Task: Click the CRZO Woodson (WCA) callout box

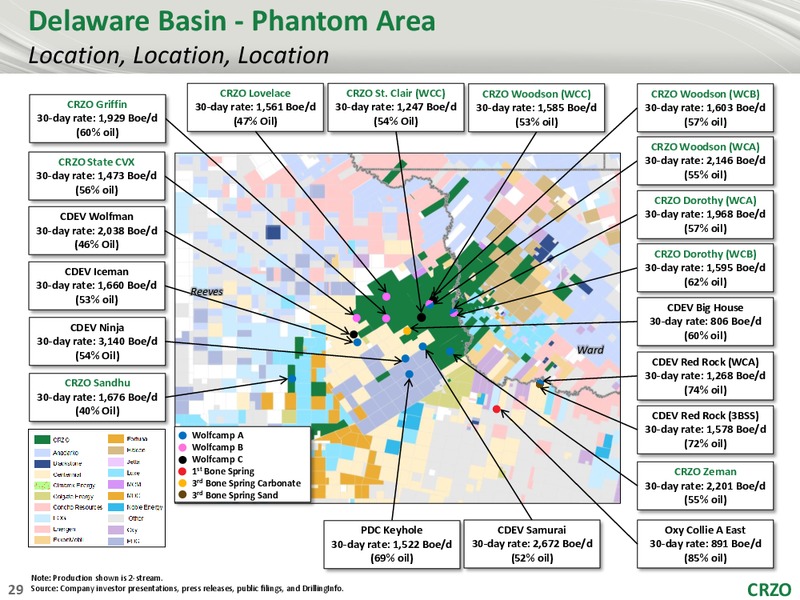Action: 705,161
